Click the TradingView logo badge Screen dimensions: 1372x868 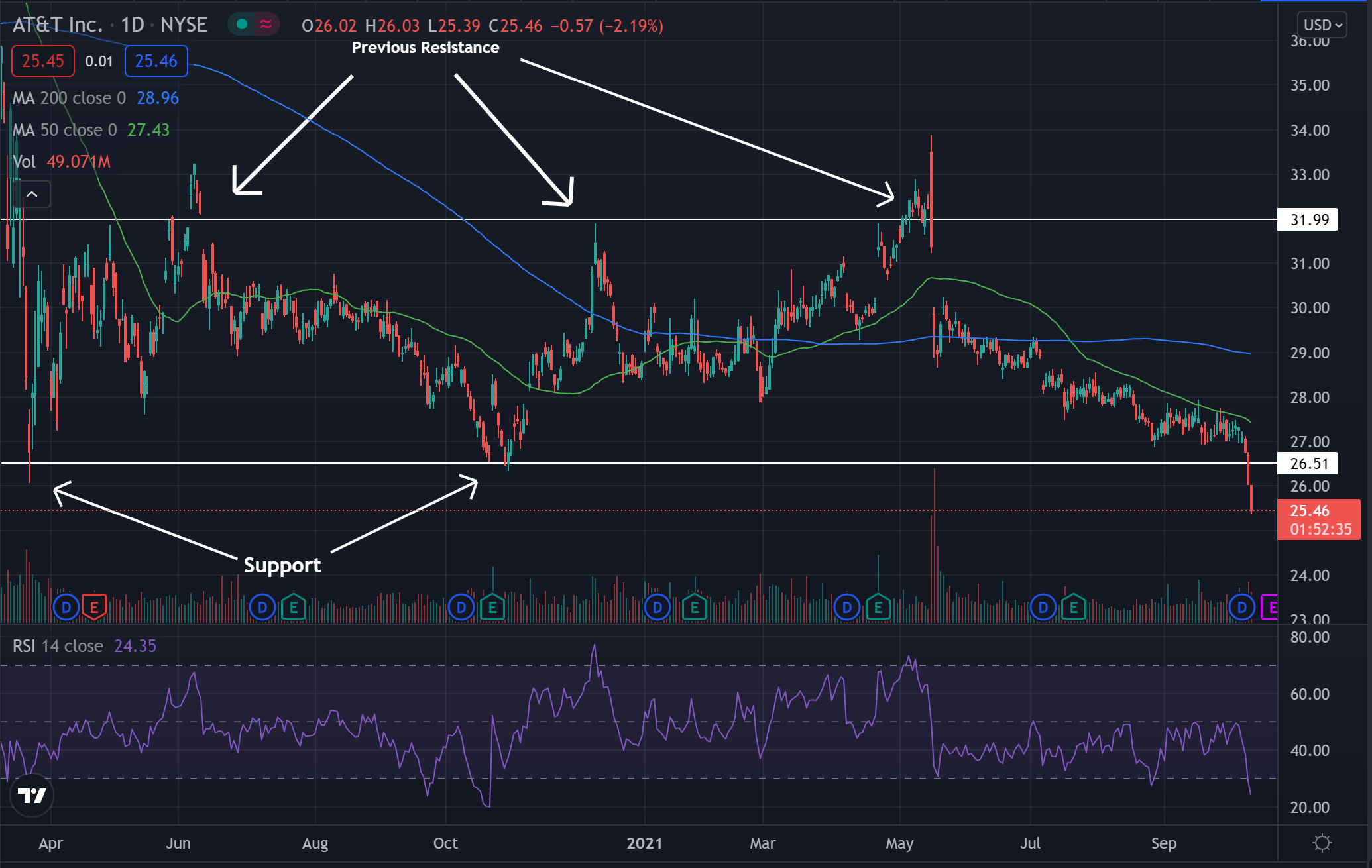(32, 794)
